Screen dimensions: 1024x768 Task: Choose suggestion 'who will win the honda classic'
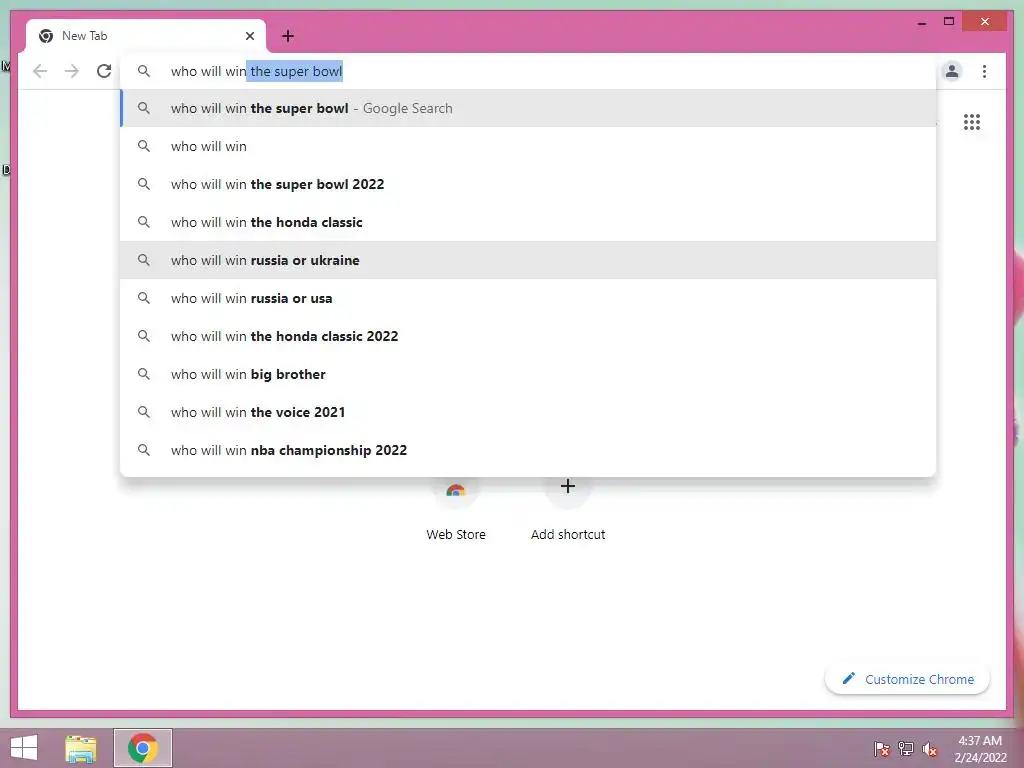point(528,222)
